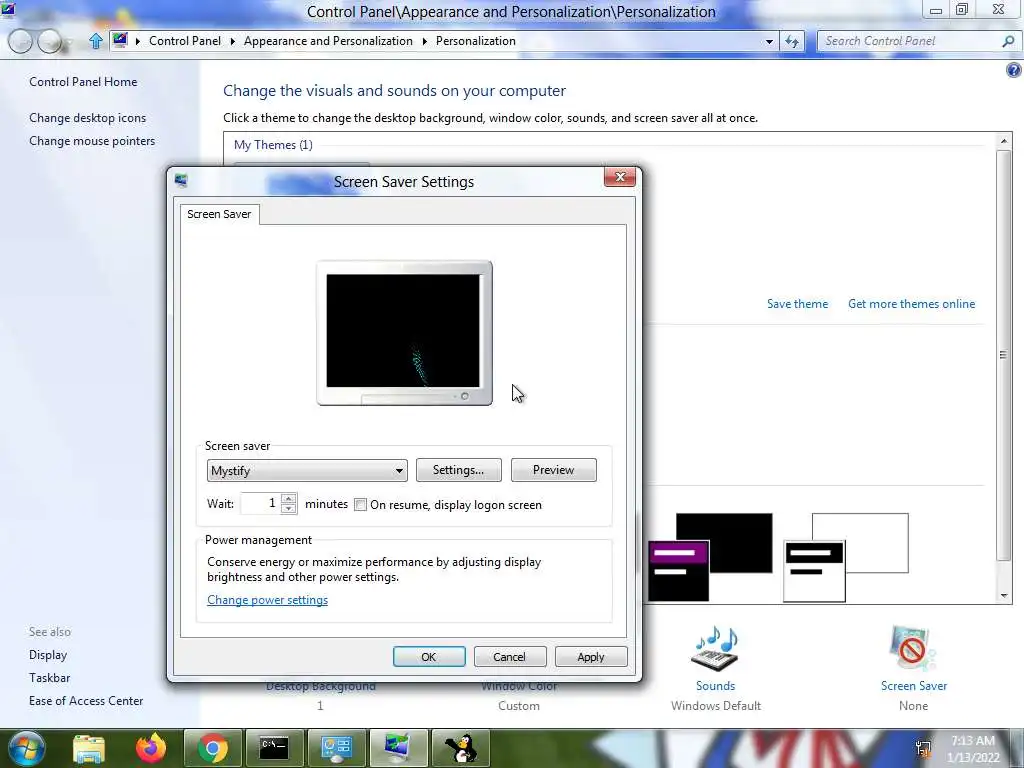Apply the screen saver changes
This screenshot has height=768, width=1024.
pos(591,657)
